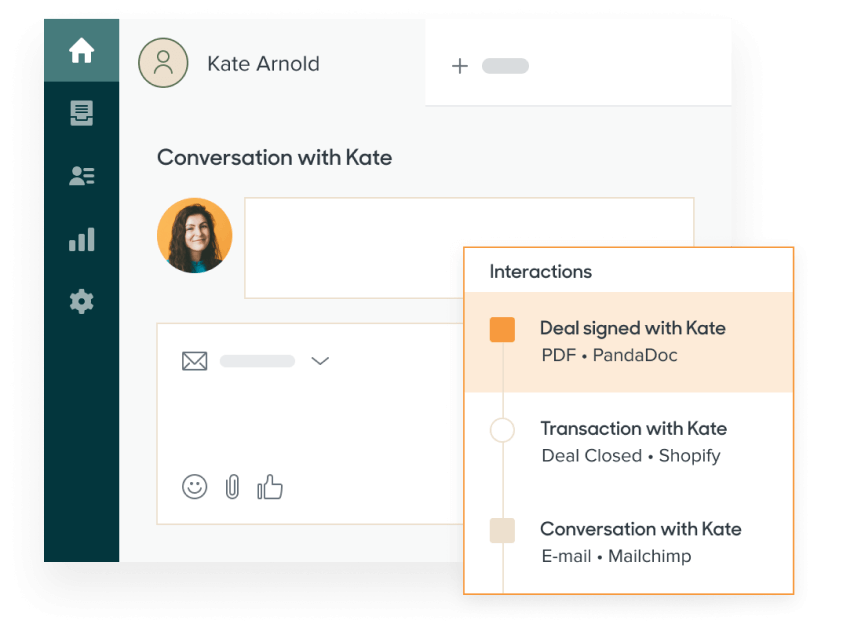Click the E-mail • Mailchimp subtitle
Image resolution: width=854 pixels, height=641 pixels.
point(616,556)
